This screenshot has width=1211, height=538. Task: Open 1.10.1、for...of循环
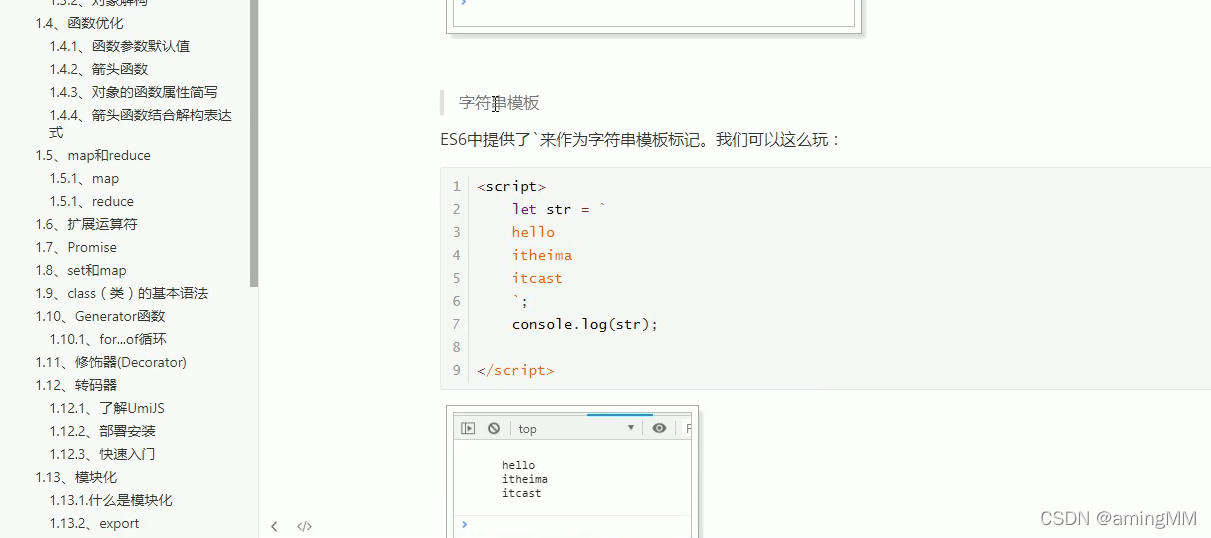108,339
